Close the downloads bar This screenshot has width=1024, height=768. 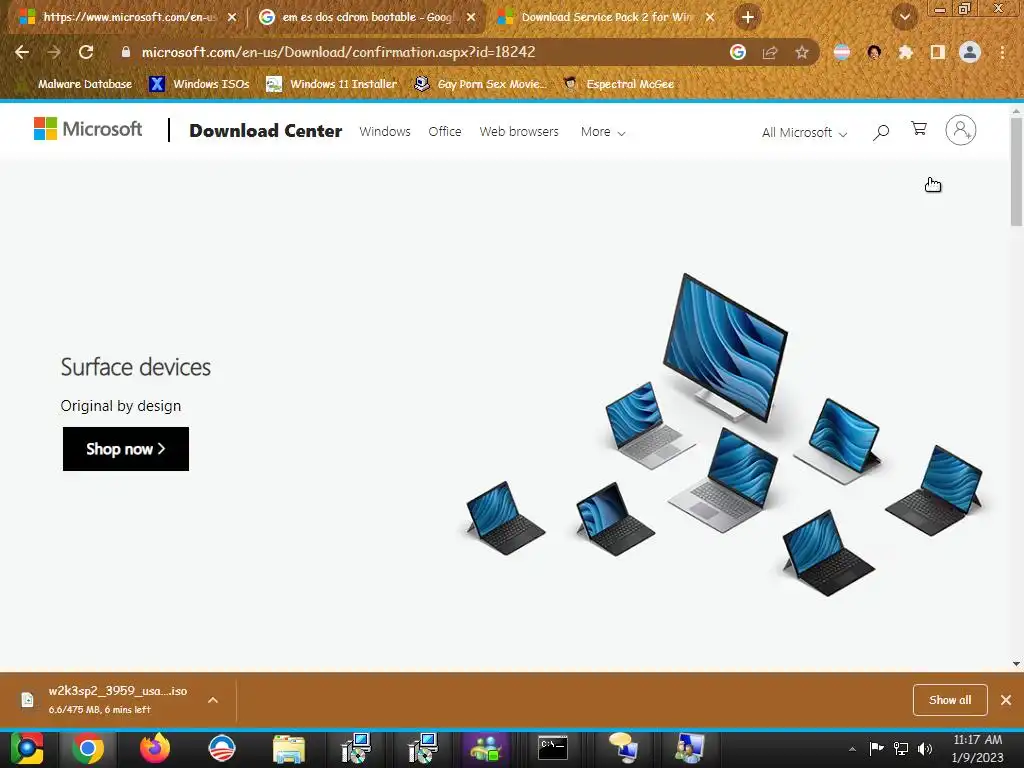(x=1006, y=700)
